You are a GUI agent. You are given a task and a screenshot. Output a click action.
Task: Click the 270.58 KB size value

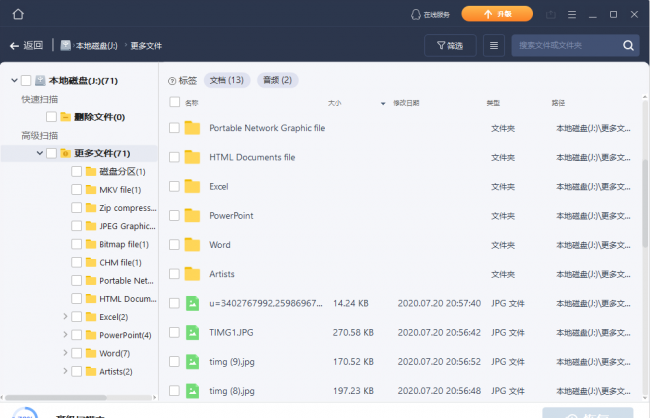(x=353, y=333)
